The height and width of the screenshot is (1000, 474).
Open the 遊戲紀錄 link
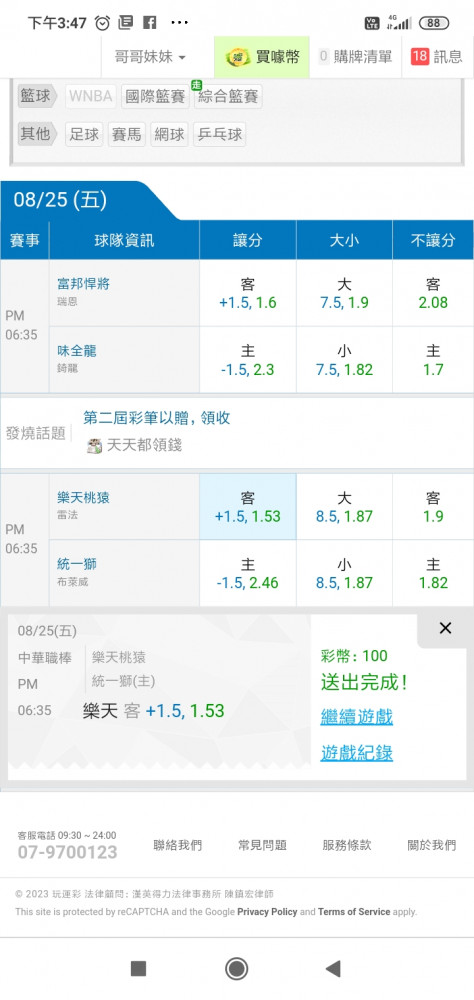coord(357,753)
